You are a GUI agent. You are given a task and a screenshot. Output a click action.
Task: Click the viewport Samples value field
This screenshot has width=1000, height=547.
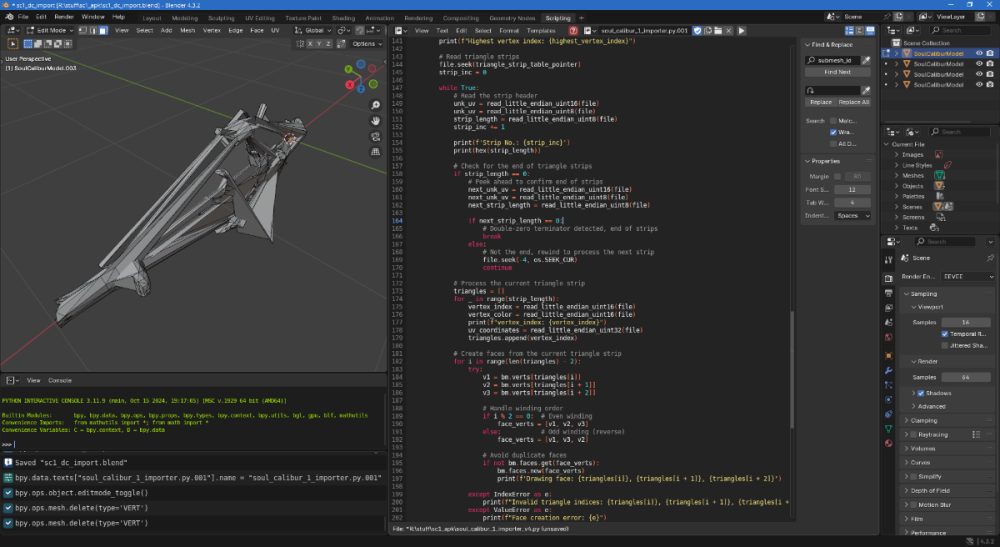tap(964, 321)
